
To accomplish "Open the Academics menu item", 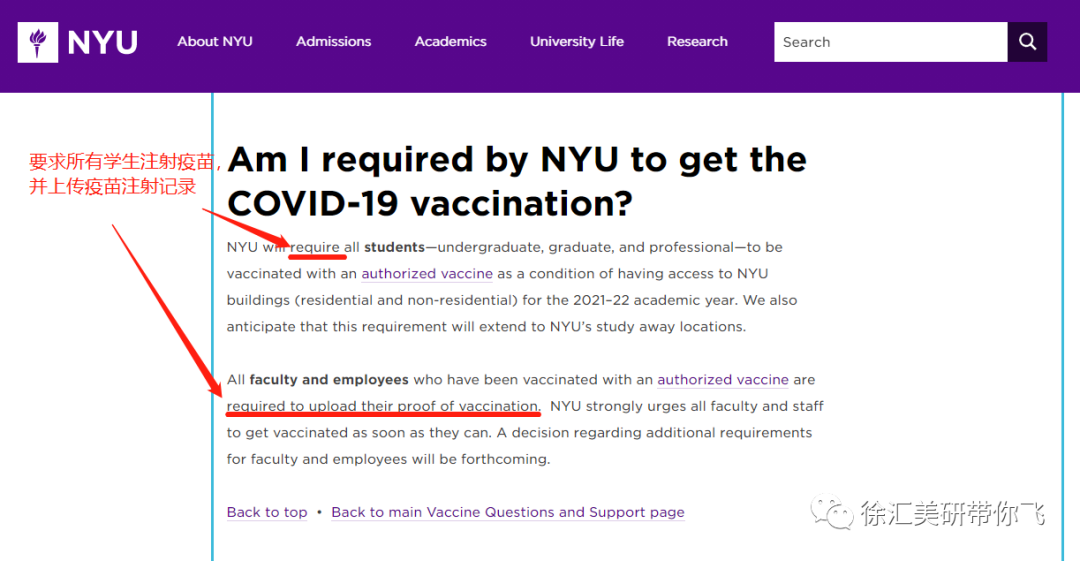I will click(450, 42).
